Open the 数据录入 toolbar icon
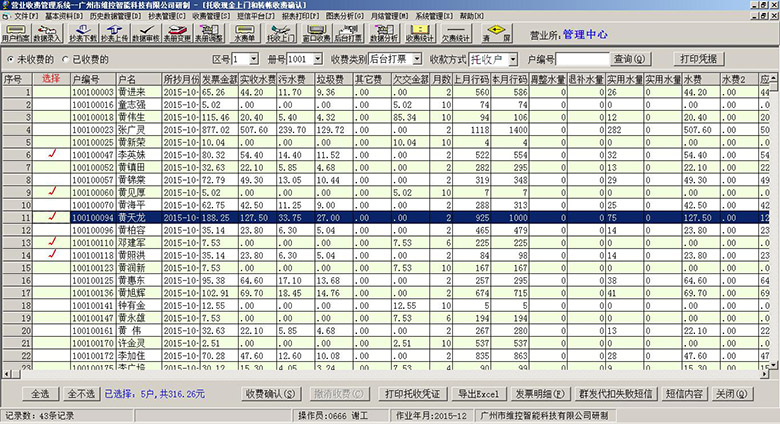The width and height of the screenshot is (780, 424). pos(47,33)
